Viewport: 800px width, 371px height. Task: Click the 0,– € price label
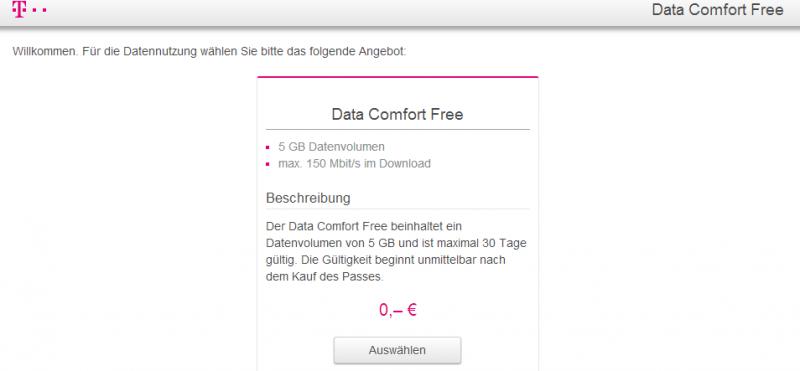point(397,310)
